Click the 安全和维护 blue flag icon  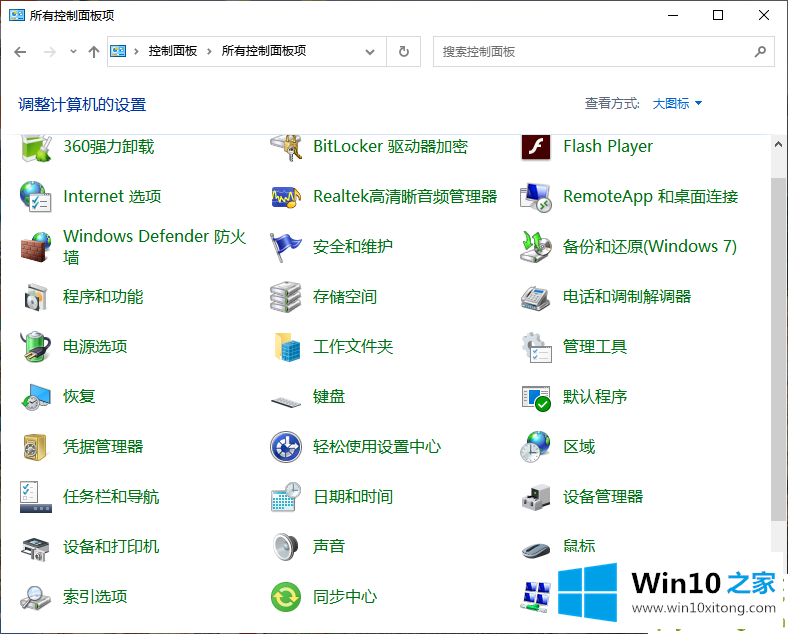tap(285, 247)
